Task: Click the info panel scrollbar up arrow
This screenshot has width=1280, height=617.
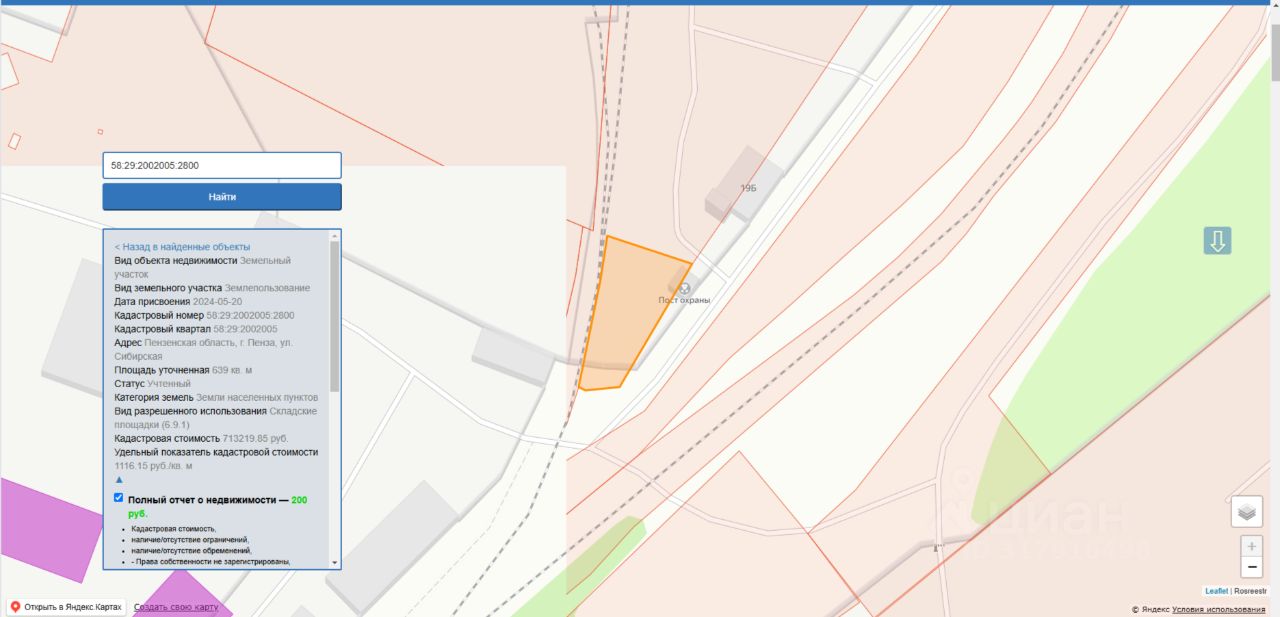Action: tap(335, 236)
